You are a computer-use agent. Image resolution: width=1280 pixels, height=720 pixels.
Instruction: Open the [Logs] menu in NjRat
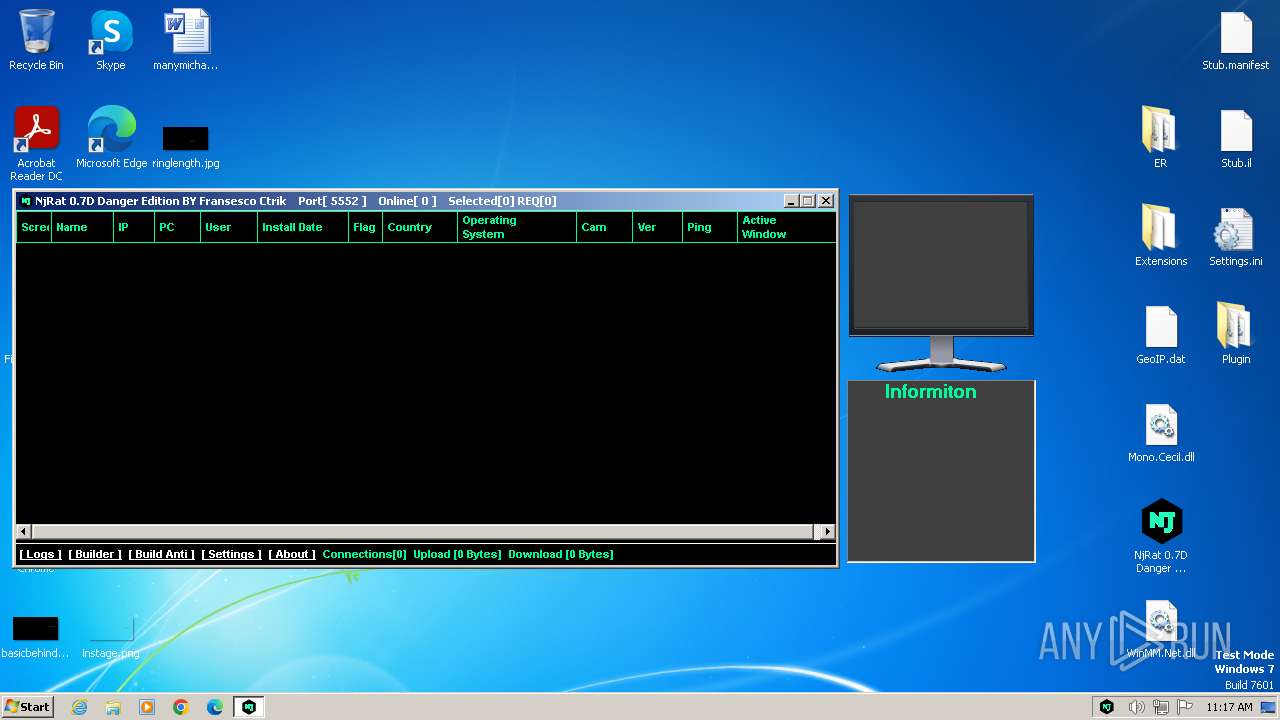click(x=41, y=554)
